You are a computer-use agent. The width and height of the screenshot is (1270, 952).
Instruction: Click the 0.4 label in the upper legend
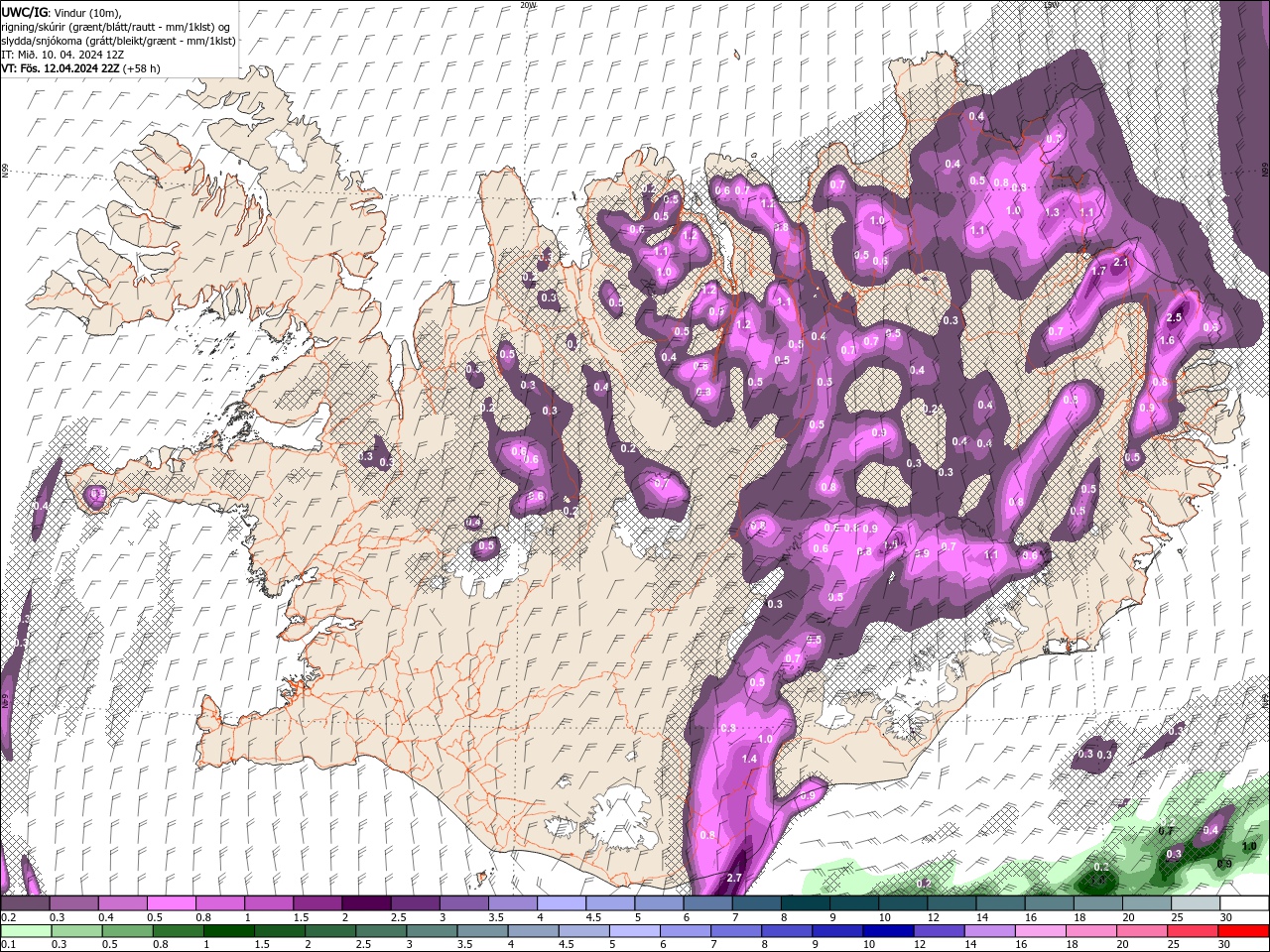tap(105, 917)
